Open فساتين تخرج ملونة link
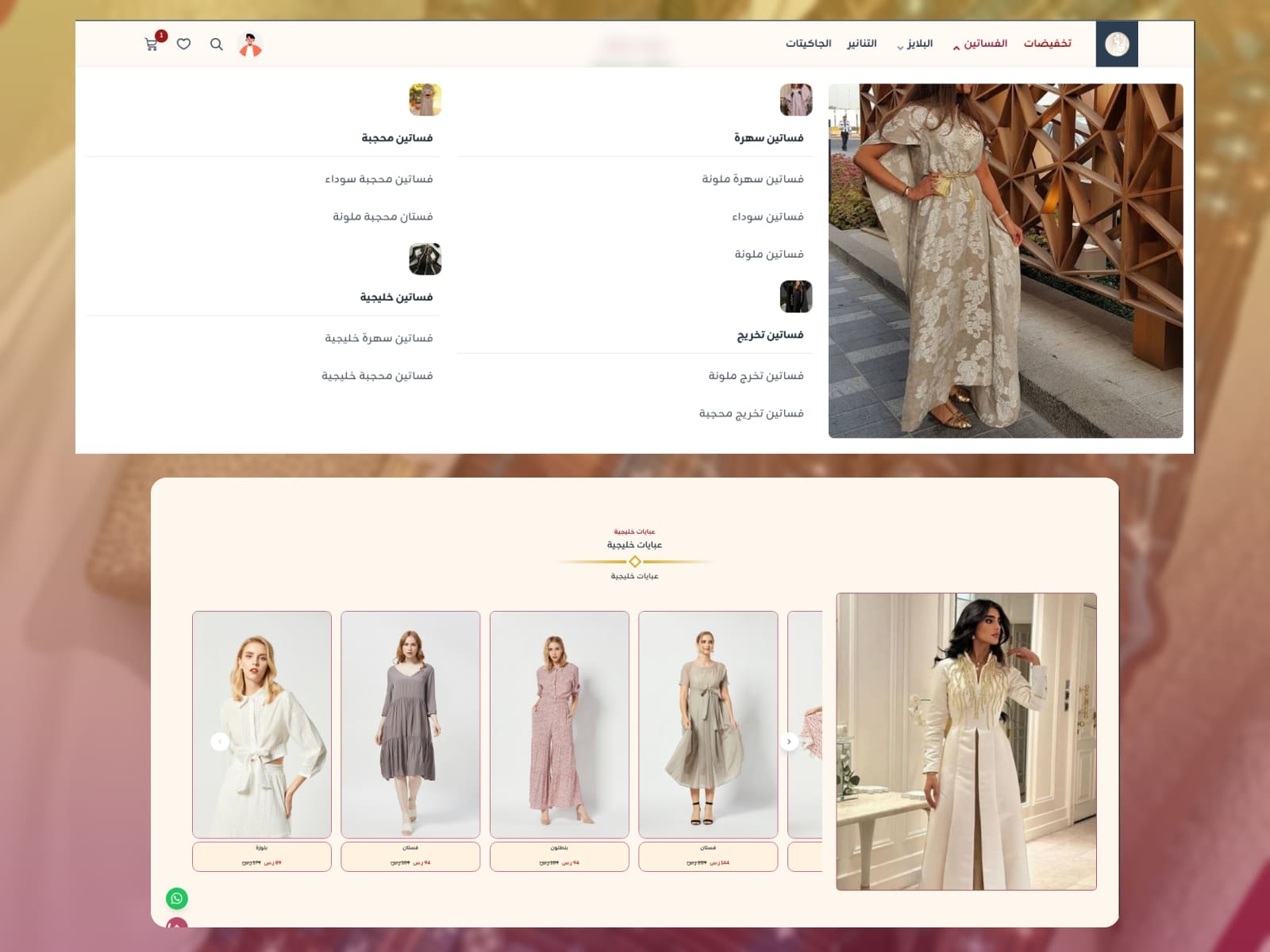The width and height of the screenshot is (1270, 952). tap(756, 375)
